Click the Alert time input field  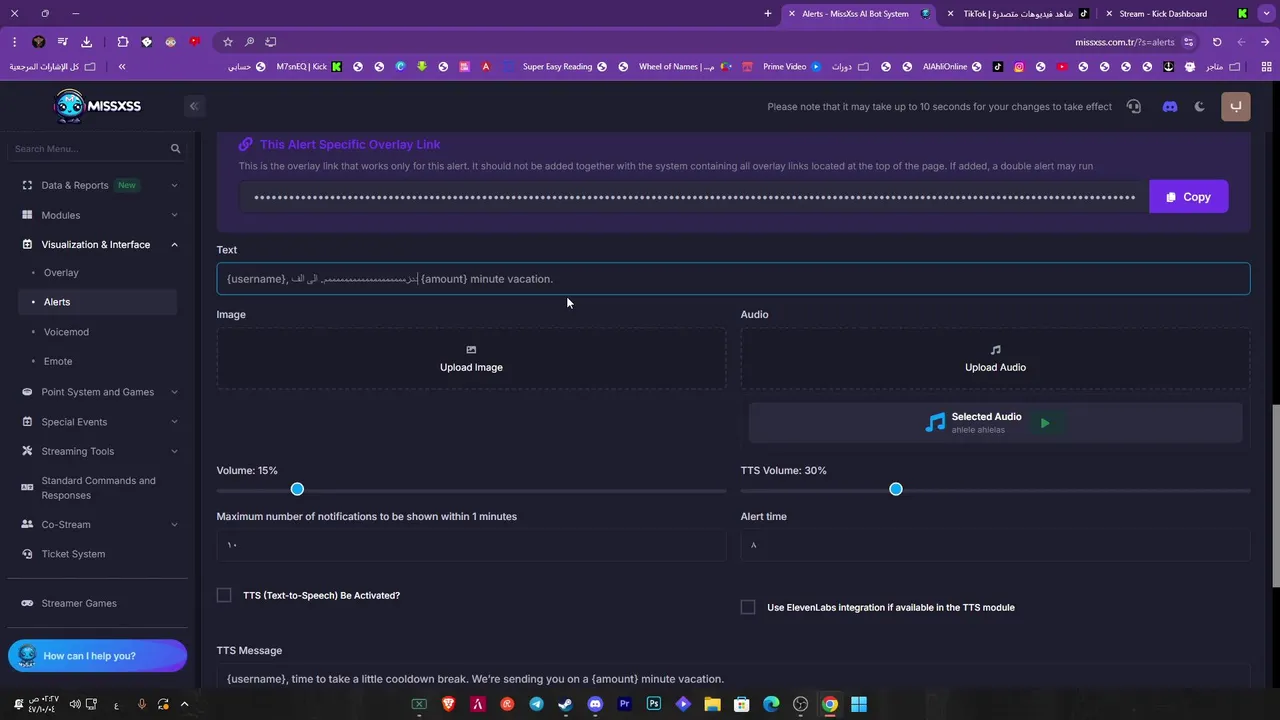[x=995, y=545]
